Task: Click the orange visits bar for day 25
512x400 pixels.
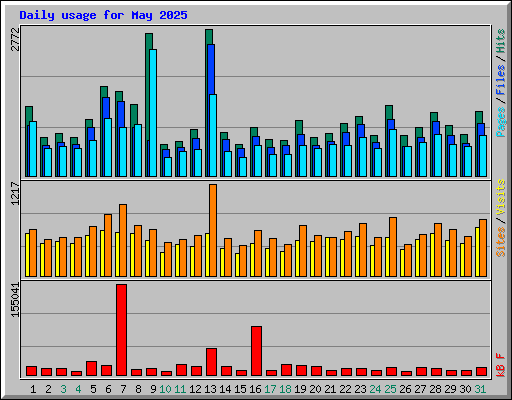Action: pos(393,247)
